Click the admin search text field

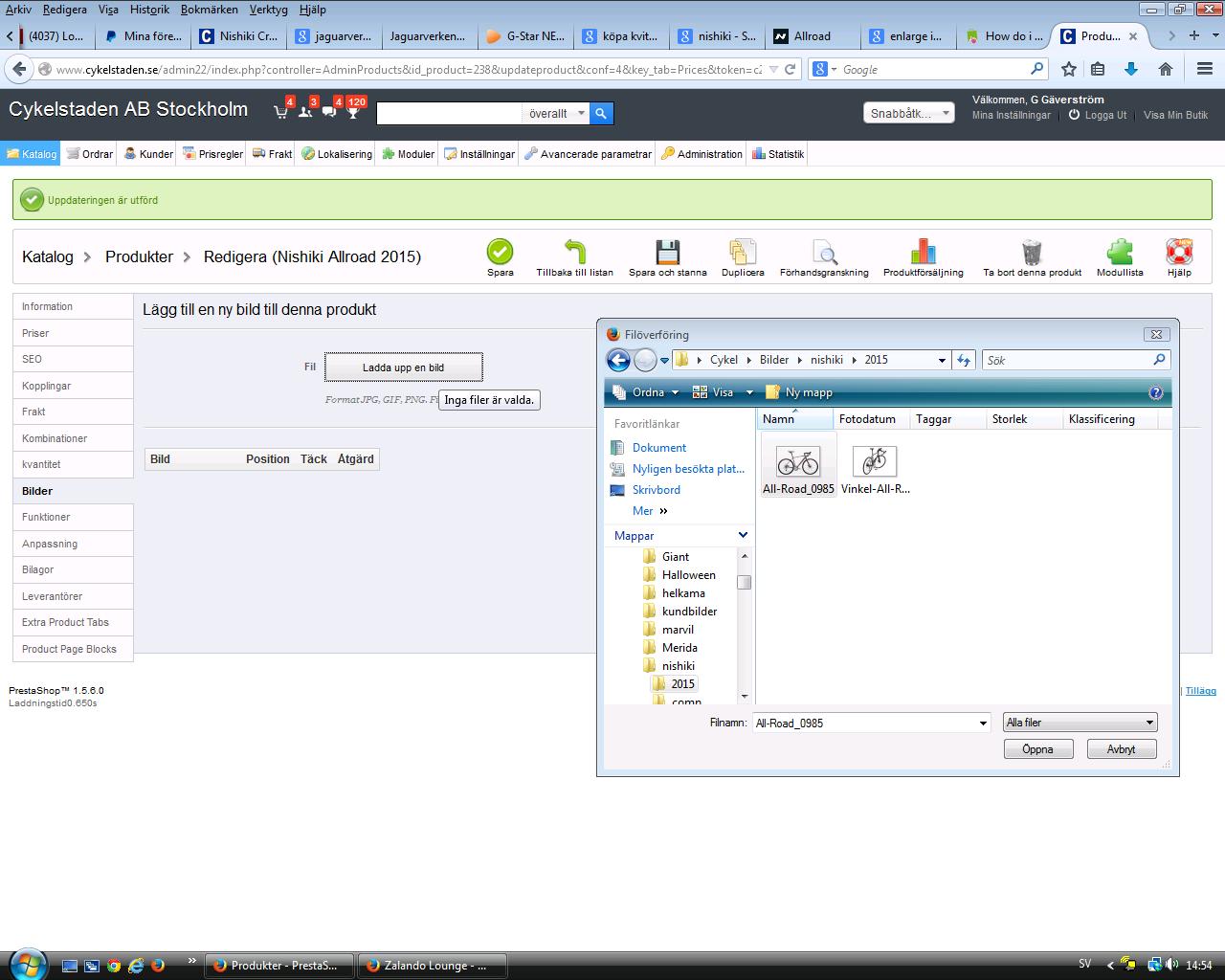449,113
